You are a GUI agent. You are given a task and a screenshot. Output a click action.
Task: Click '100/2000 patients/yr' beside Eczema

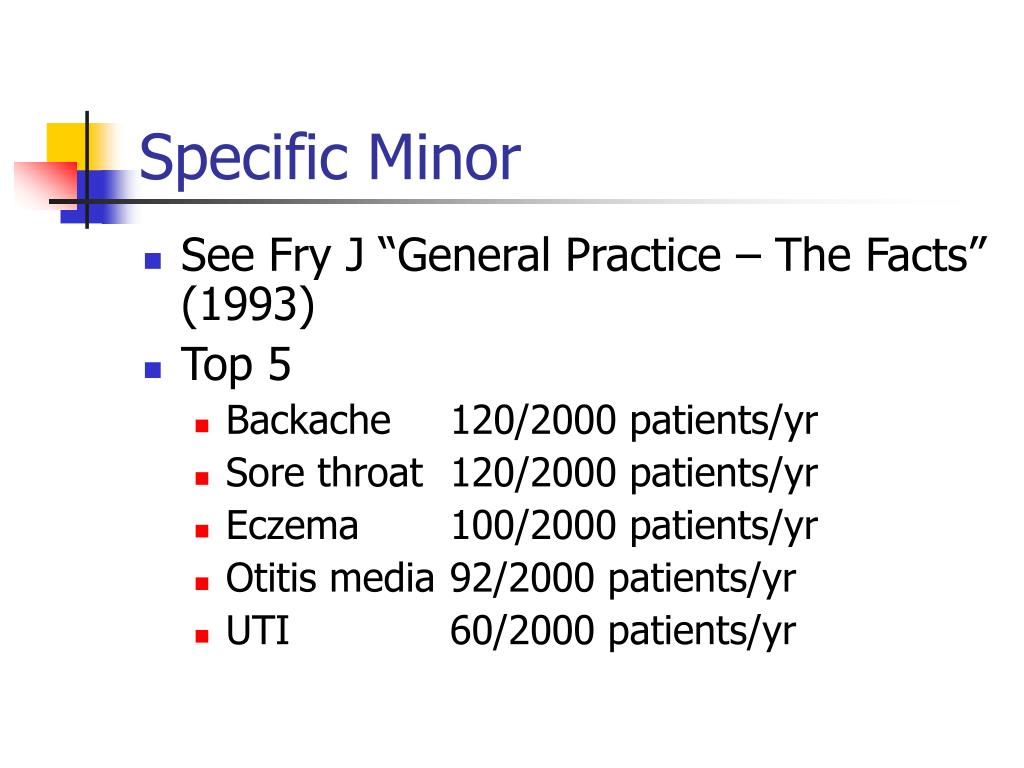coord(634,526)
